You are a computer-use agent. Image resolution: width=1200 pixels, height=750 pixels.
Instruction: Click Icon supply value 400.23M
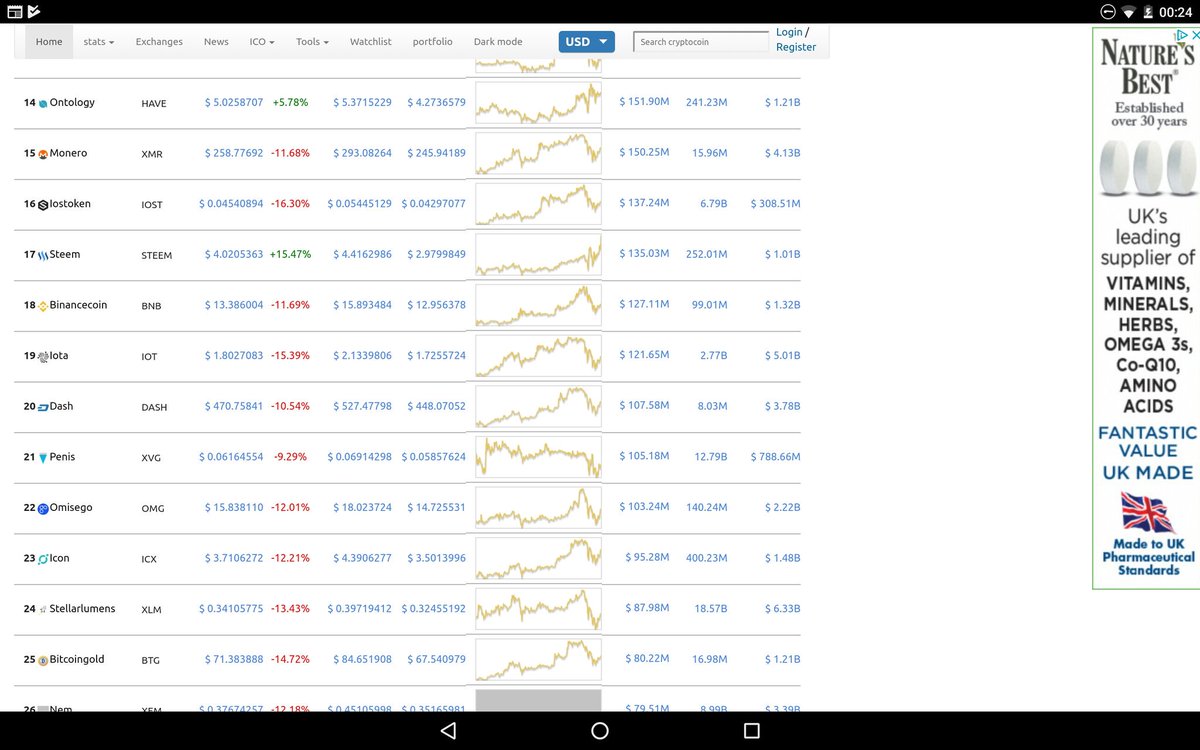707,557
